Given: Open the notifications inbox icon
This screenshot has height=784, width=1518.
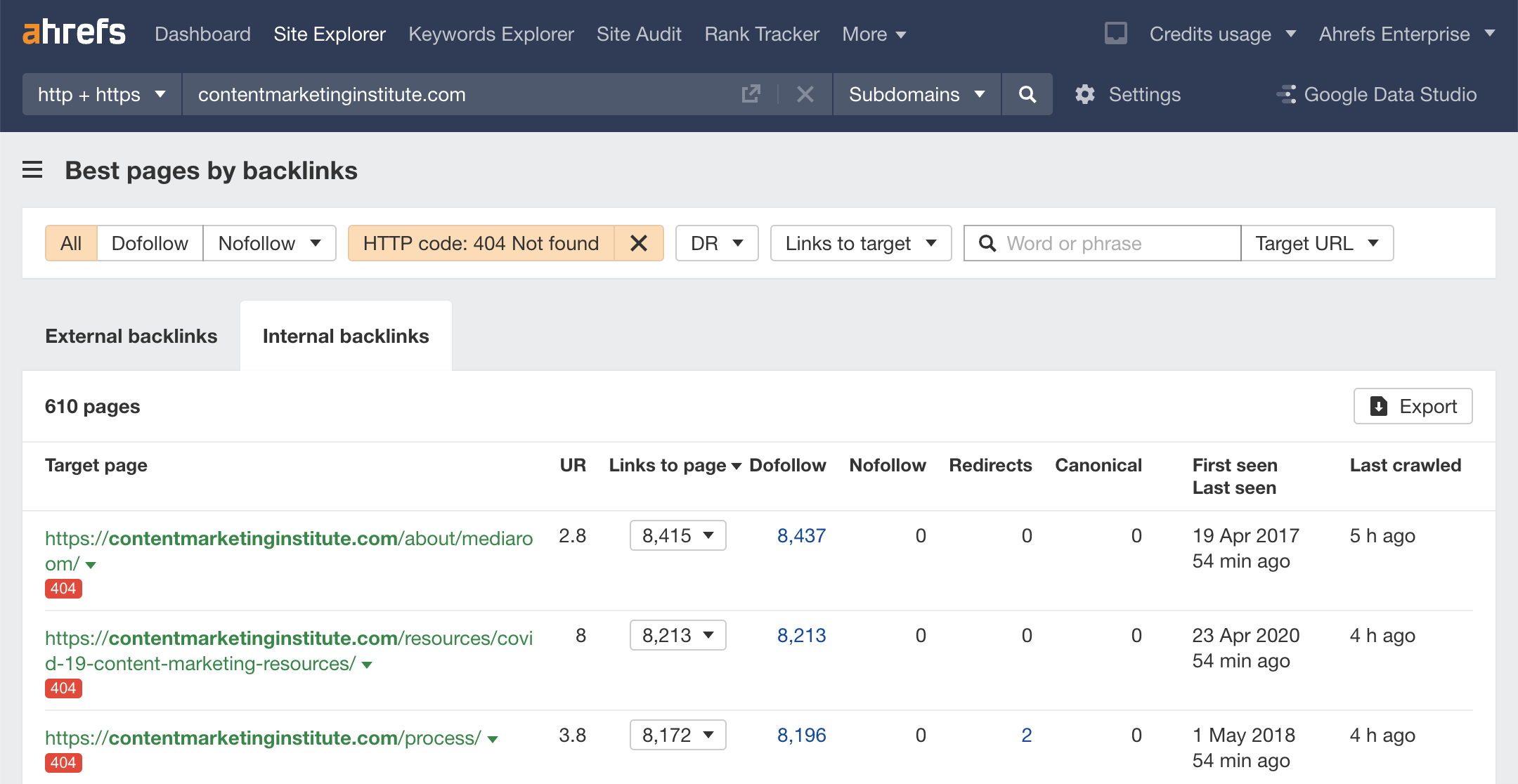Looking at the screenshot, I should click(x=1115, y=33).
